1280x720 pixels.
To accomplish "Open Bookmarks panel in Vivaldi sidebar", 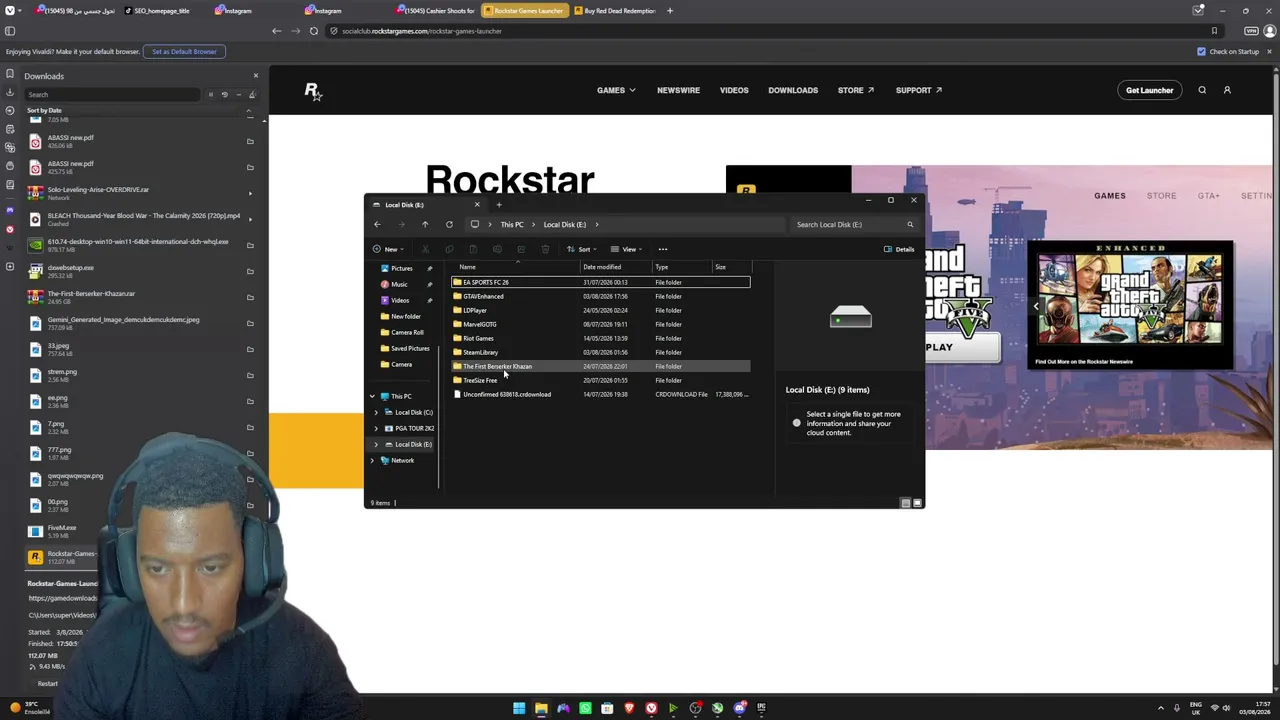I will pyautogui.click(x=10, y=74).
